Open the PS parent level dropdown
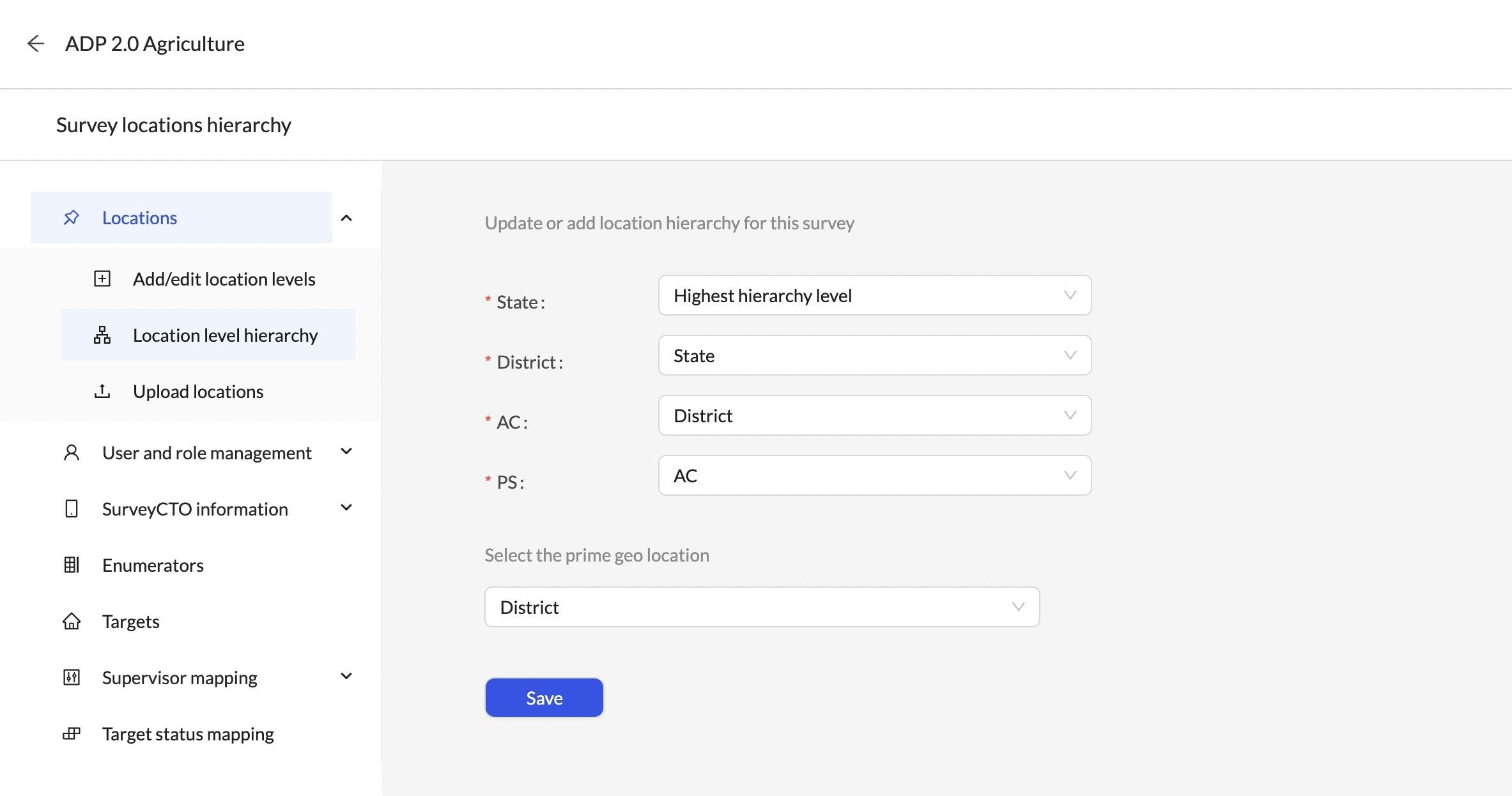Viewport: 1512px width, 796px height. pos(874,476)
